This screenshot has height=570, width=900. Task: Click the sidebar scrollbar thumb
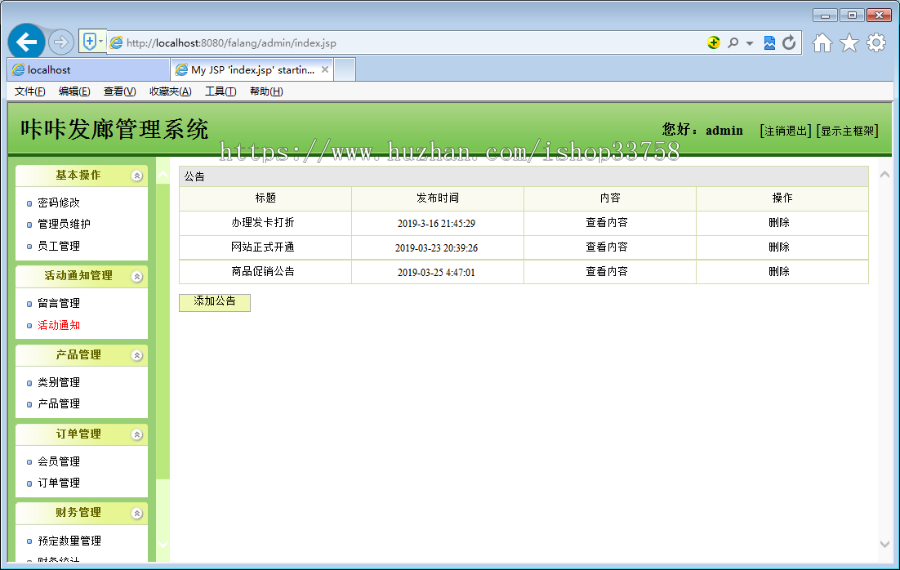tap(163, 331)
